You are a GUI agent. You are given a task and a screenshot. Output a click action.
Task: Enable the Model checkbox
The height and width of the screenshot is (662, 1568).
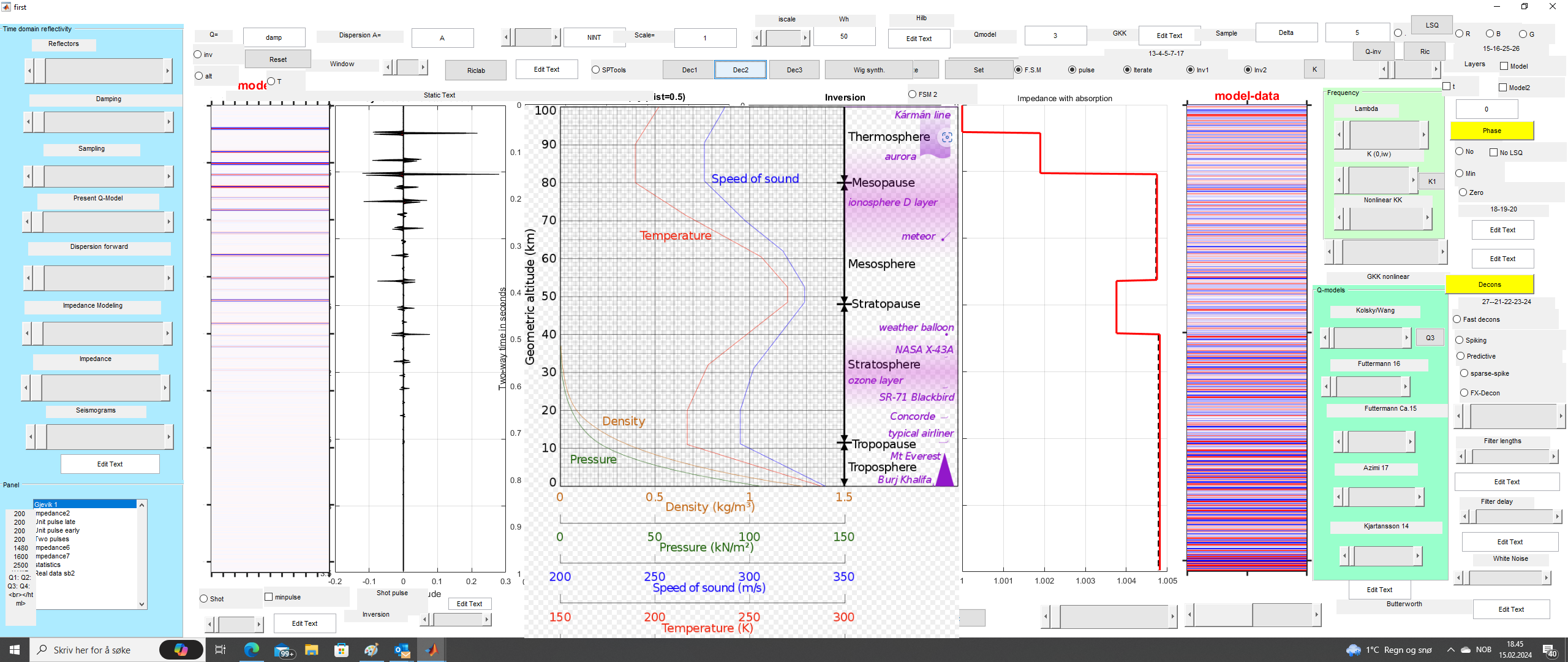point(1504,66)
